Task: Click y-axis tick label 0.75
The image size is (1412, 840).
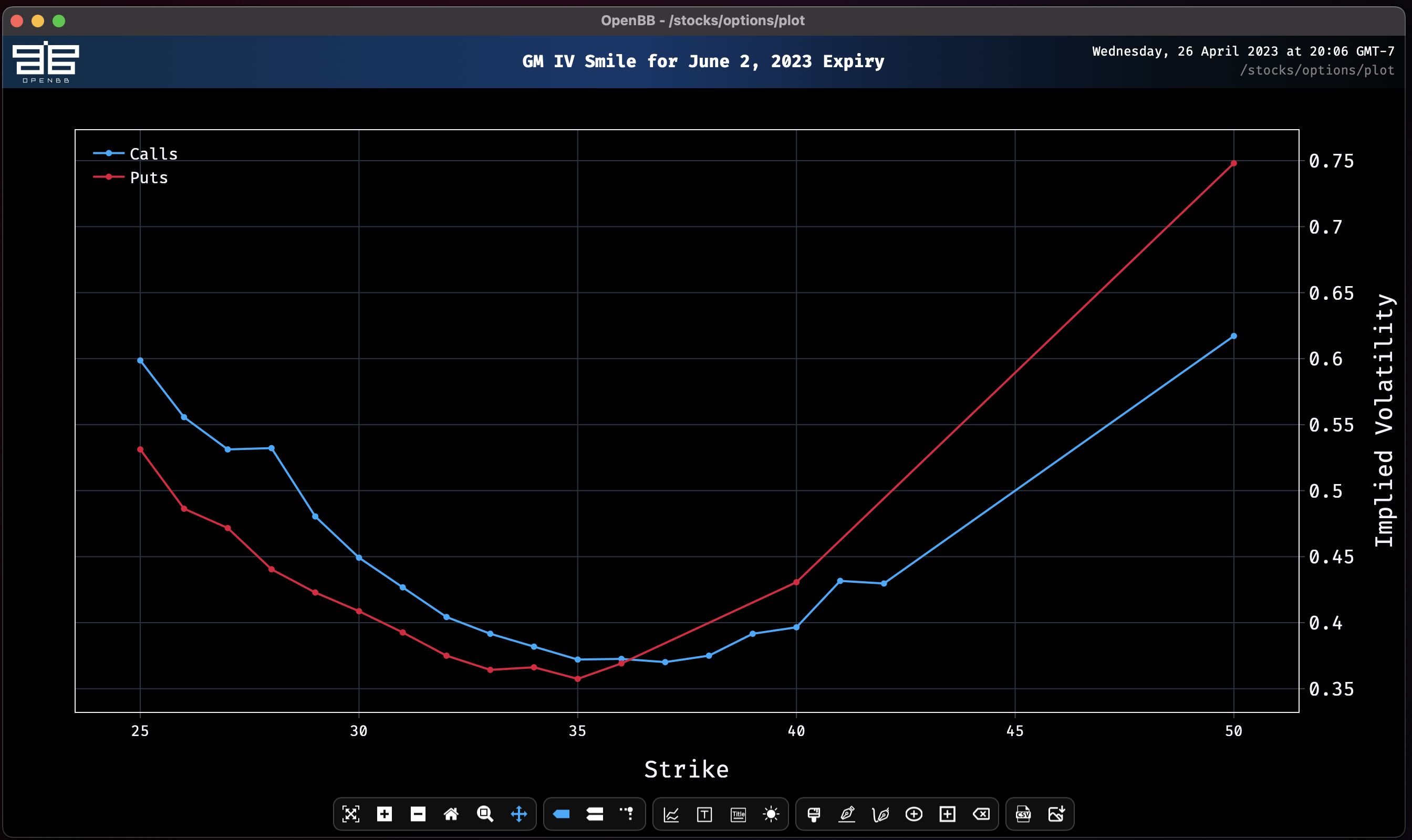Action: coord(1331,161)
